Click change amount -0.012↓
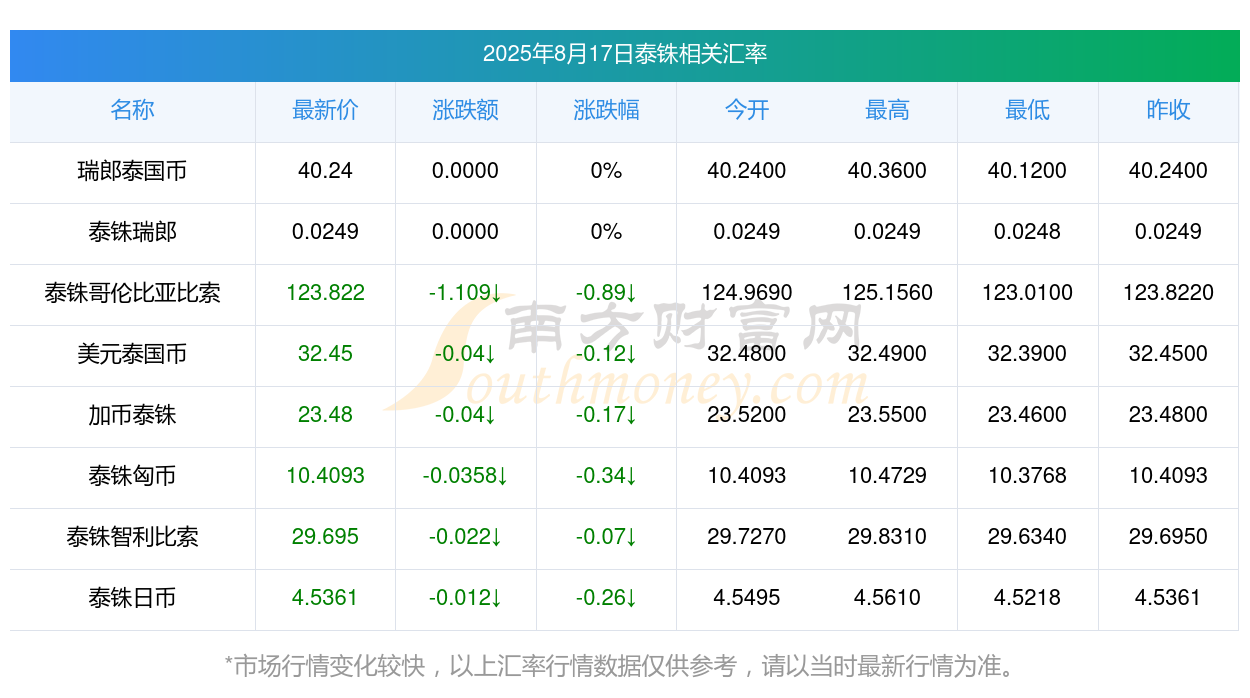This screenshot has height=698, width=1250. coord(466,598)
